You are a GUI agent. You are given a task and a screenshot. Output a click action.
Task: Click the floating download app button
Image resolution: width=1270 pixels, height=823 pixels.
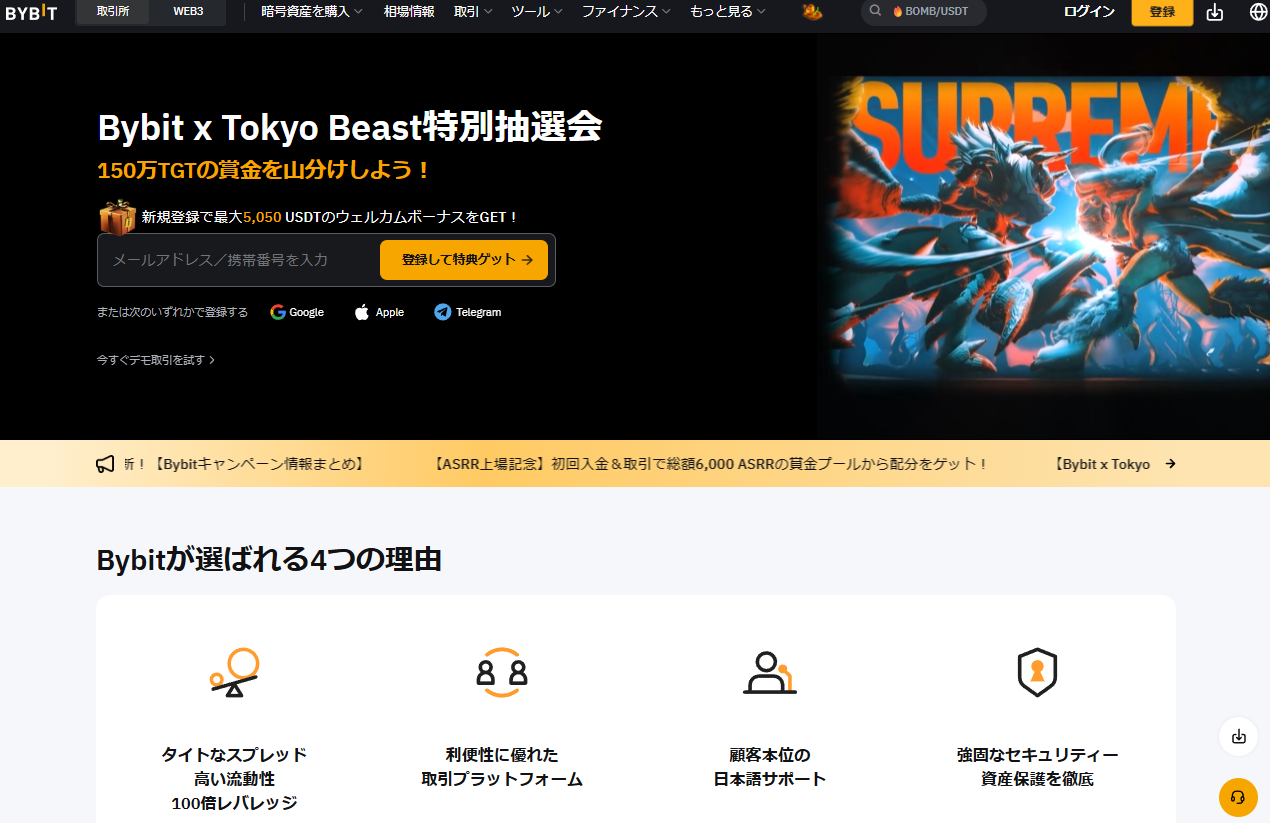1238,737
